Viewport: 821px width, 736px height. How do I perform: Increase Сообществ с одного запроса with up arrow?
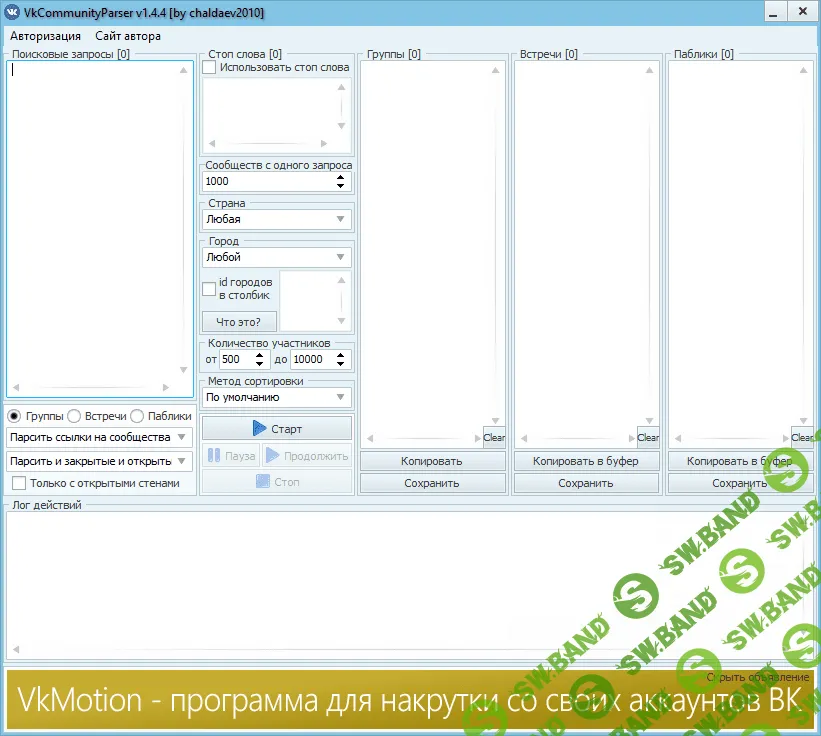[x=342, y=176]
